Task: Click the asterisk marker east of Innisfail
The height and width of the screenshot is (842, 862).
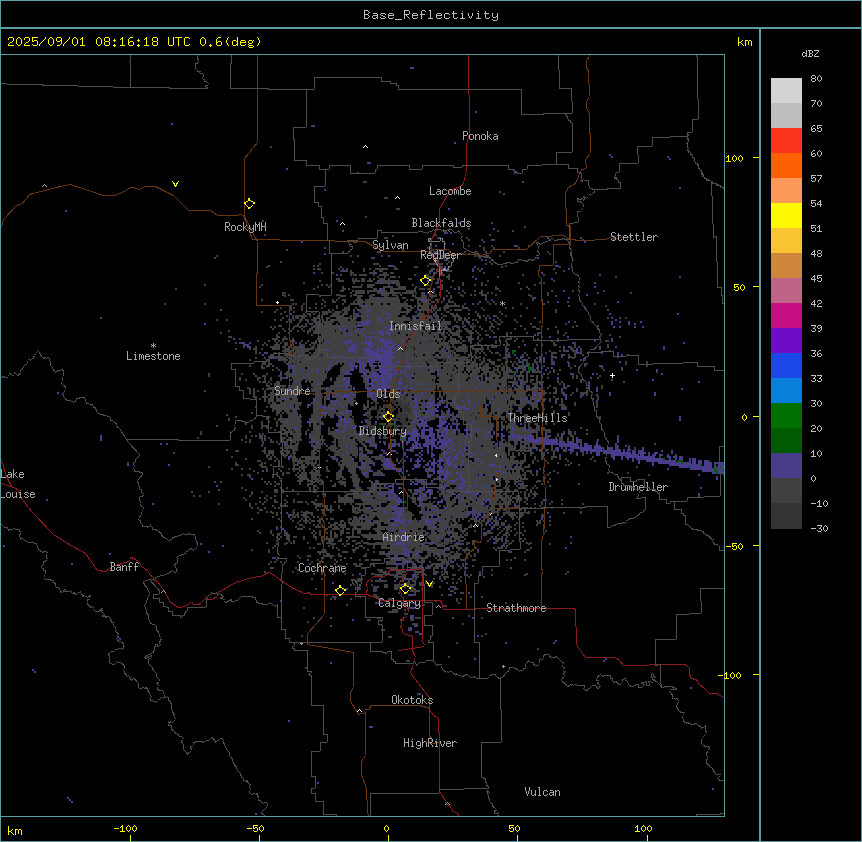Action: (502, 303)
